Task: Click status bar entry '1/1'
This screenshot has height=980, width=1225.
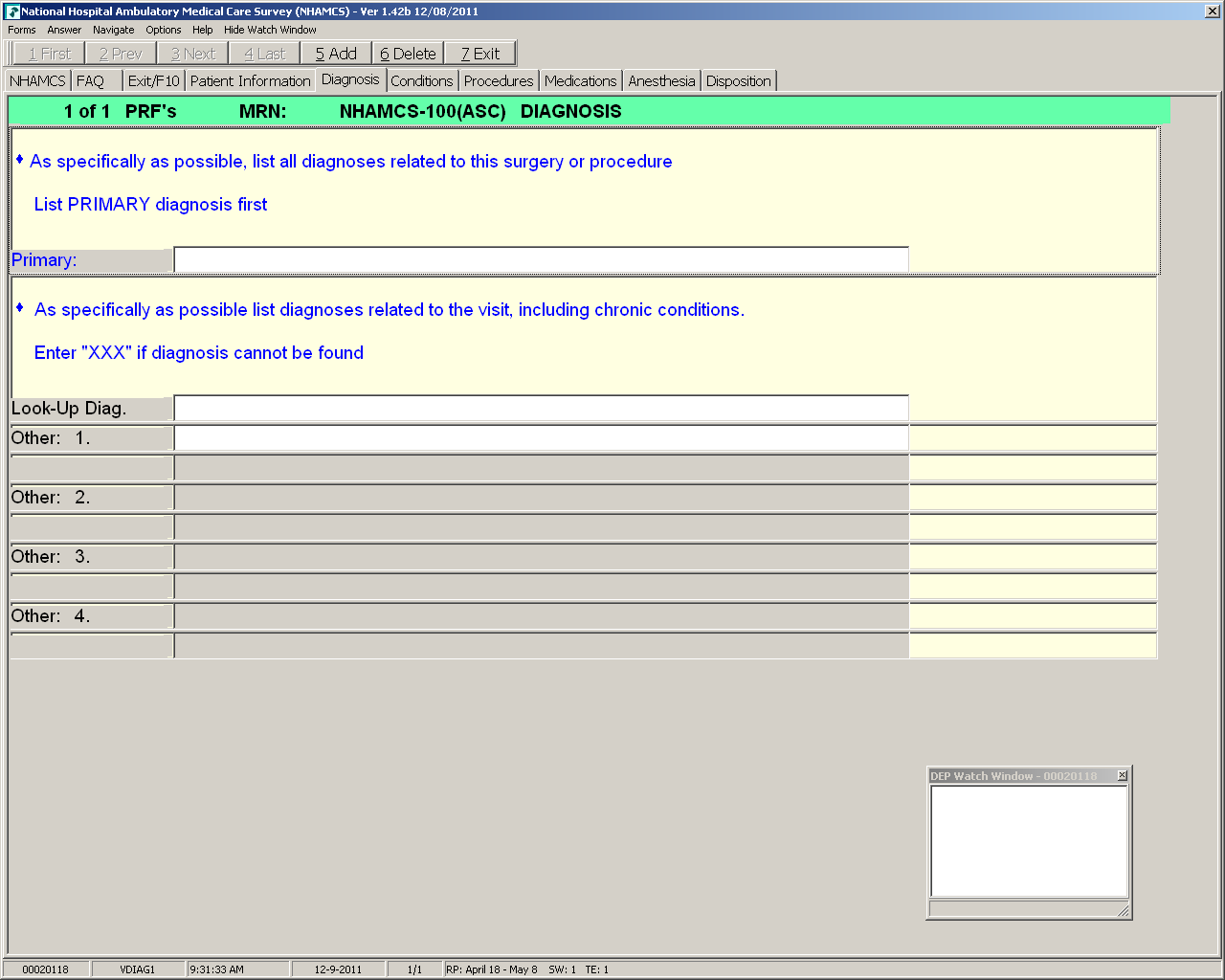Action: [x=414, y=969]
